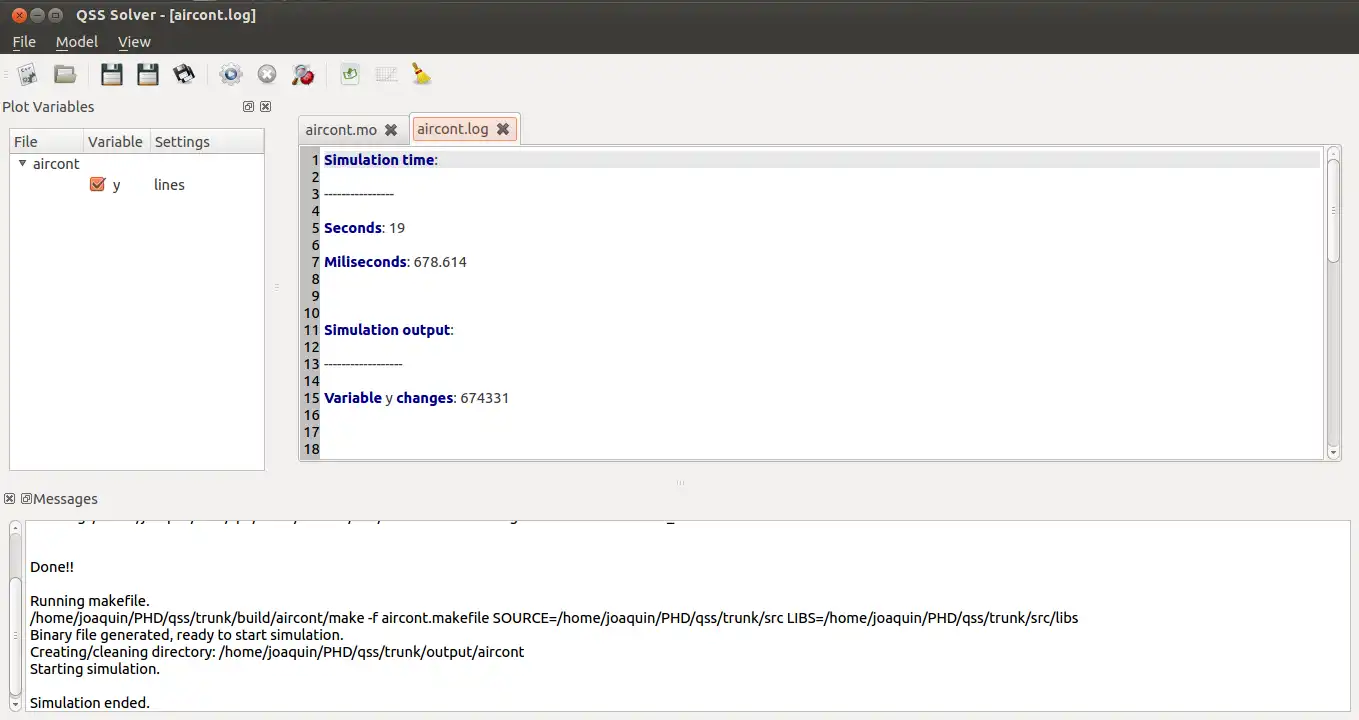Create a new model file

[x=28, y=74]
